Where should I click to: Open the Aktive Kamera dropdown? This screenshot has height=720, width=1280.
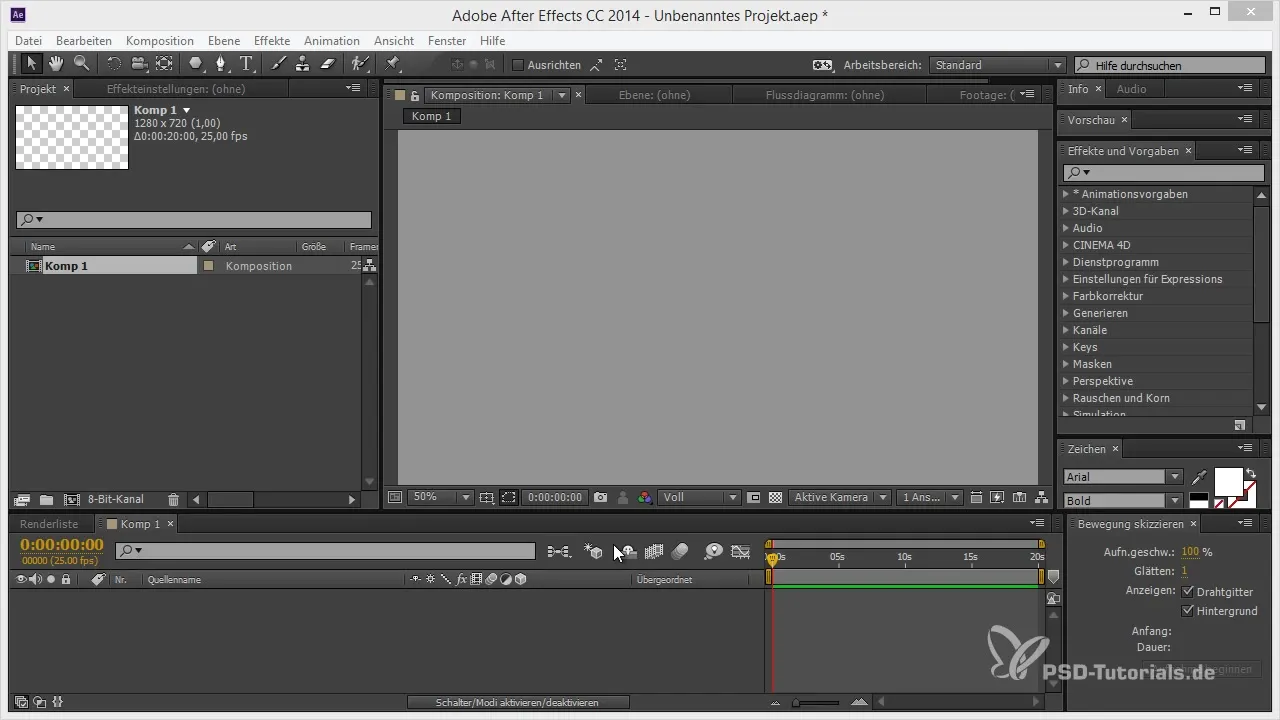[x=840, y=497]
